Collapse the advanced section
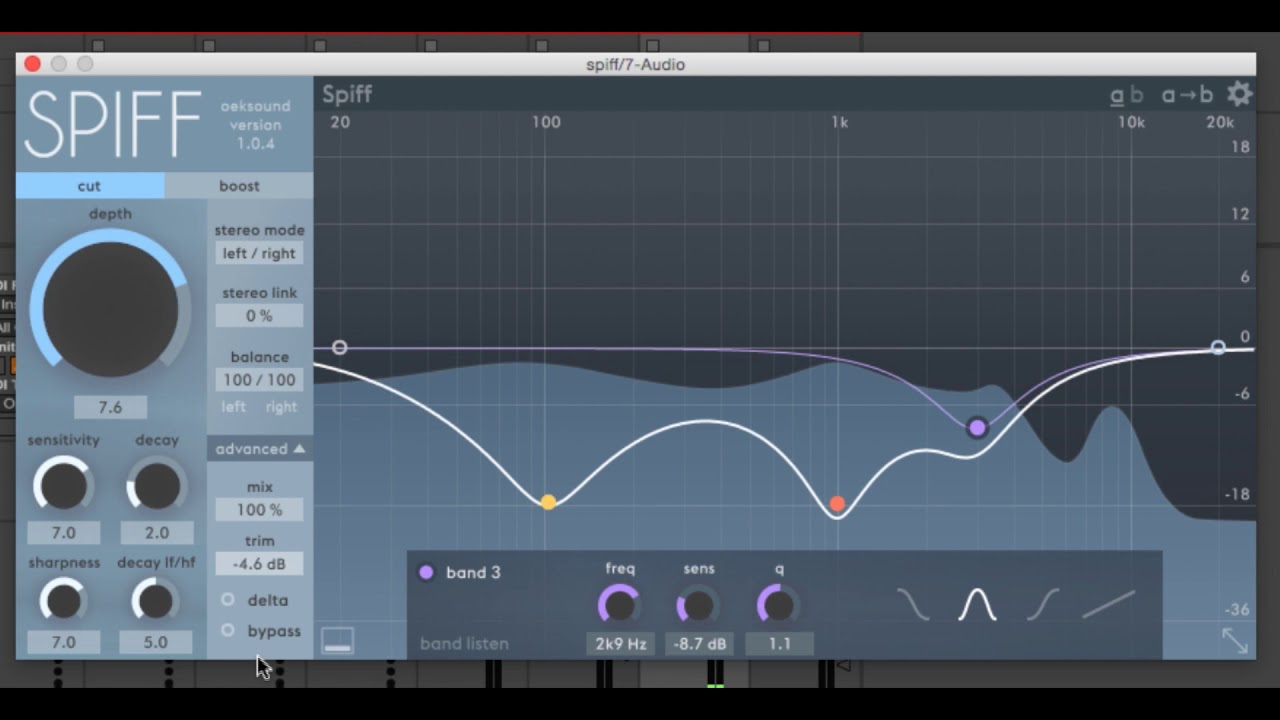Image resolution: width=1280 pixels, height=720 pixels. click(260, 449)
